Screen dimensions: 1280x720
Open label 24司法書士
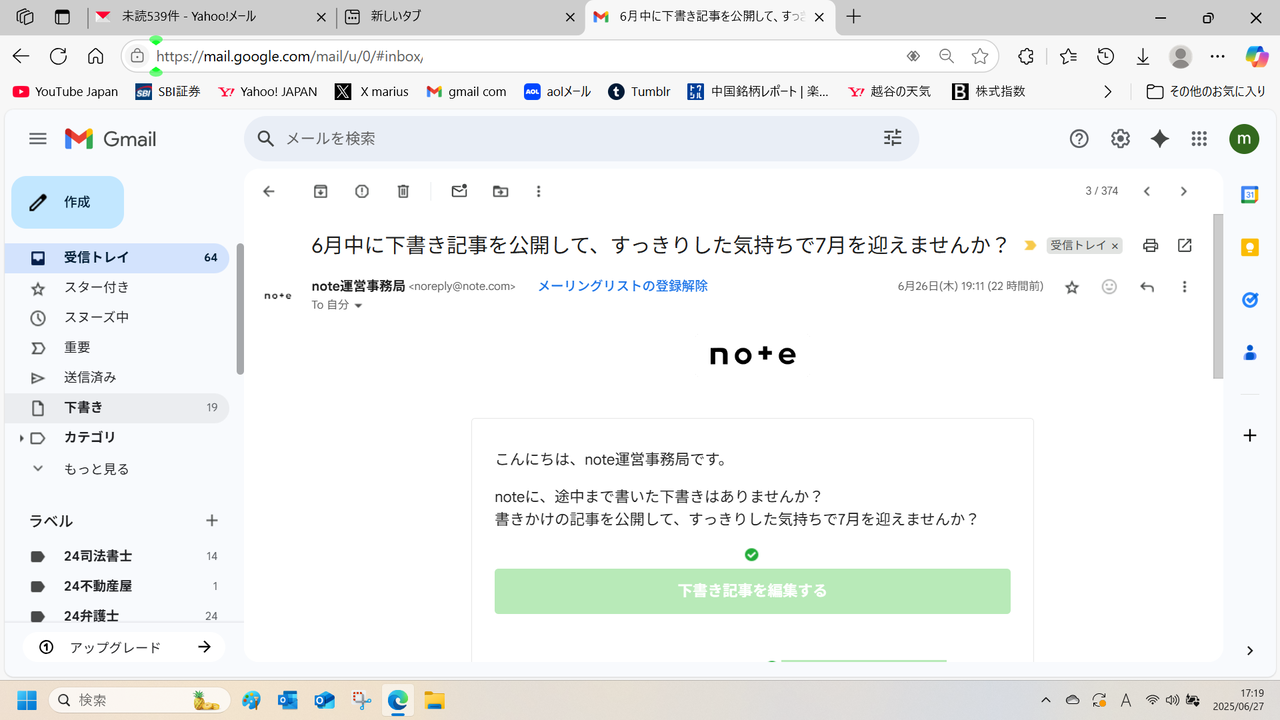pyautogui.click(x=117, y=556)
